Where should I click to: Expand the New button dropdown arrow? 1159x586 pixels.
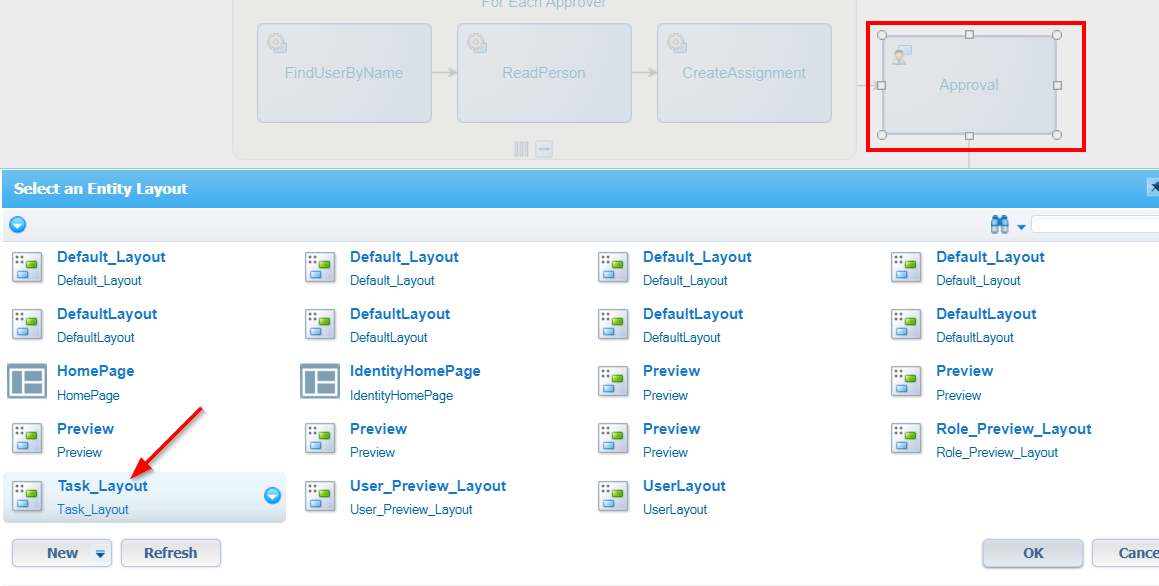click(x=100, y=553)
